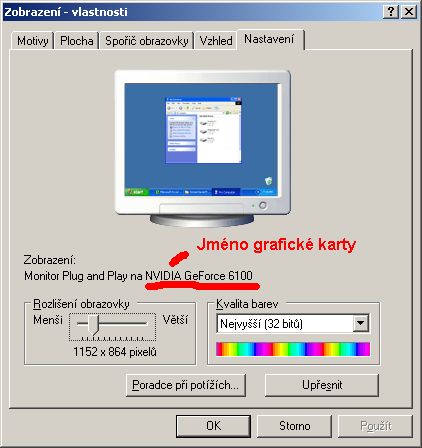Switch to the Plocha tab
Viewport: 422px width, 448px height.
pos(77,41)
